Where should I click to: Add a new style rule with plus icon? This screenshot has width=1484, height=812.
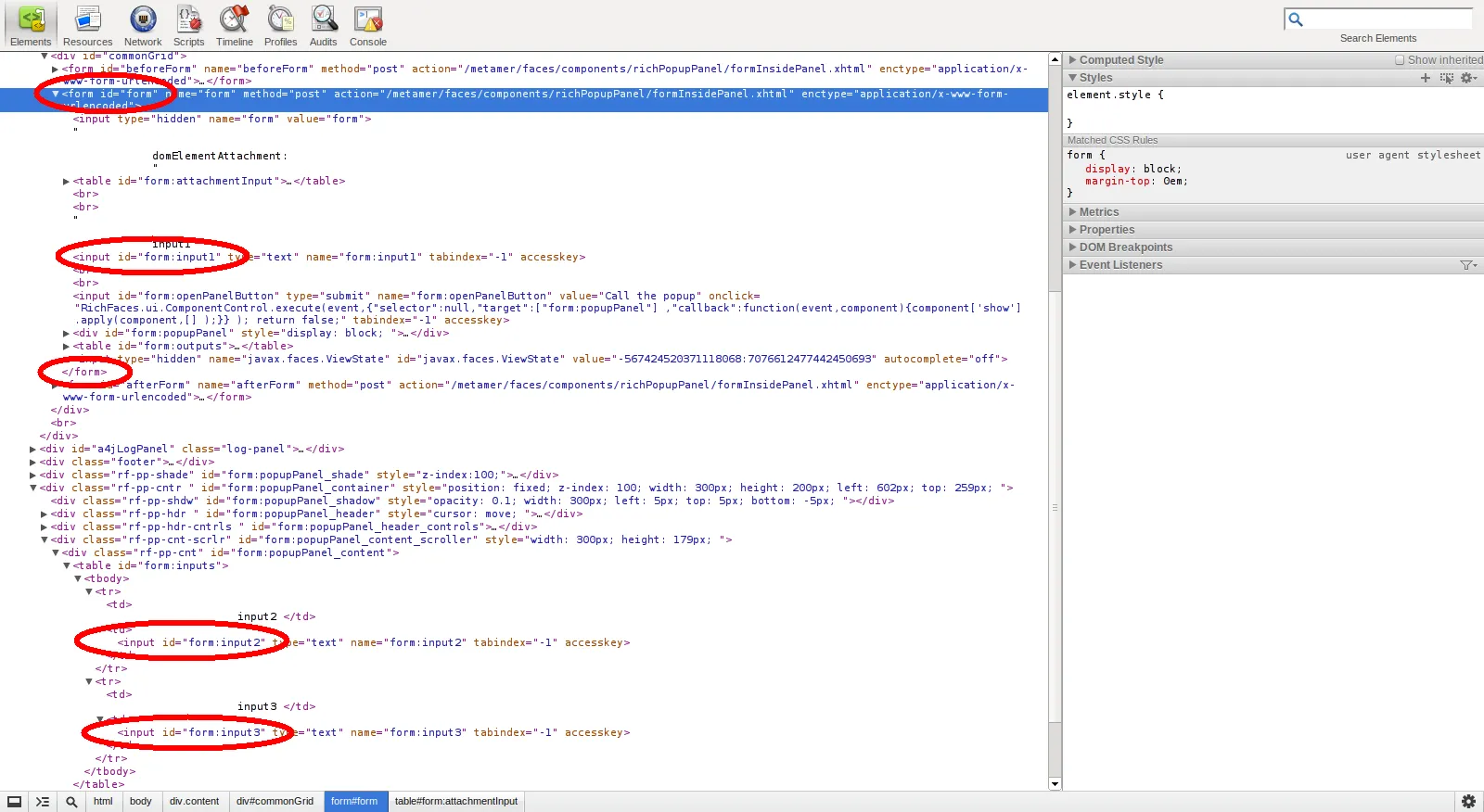point(1426,78)
